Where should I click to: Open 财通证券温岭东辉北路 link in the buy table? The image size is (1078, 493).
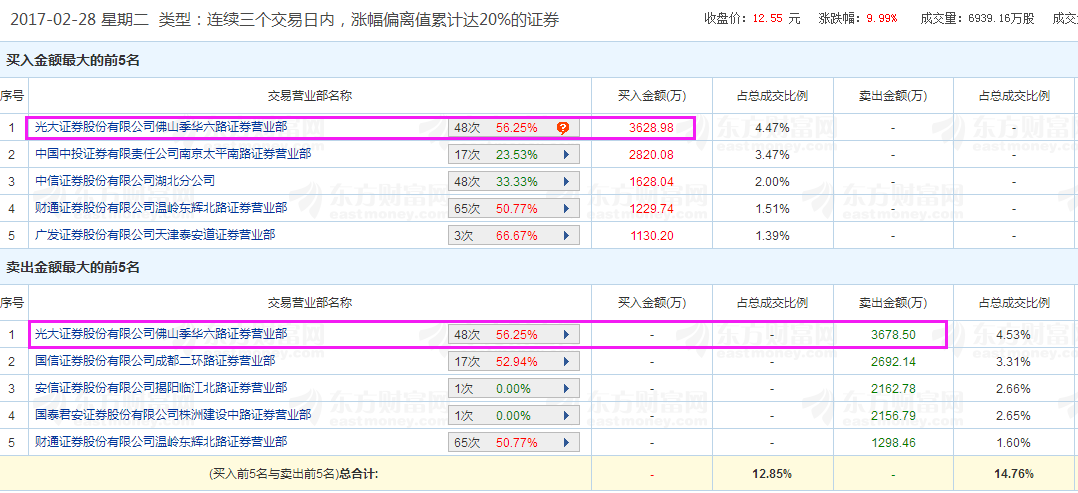coord(161,208)
